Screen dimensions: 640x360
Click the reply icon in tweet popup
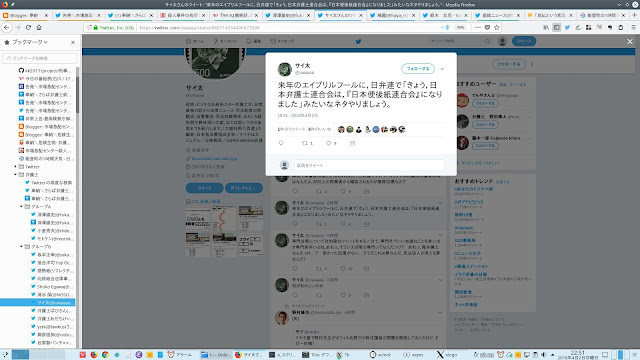click(x=281, y=143)
